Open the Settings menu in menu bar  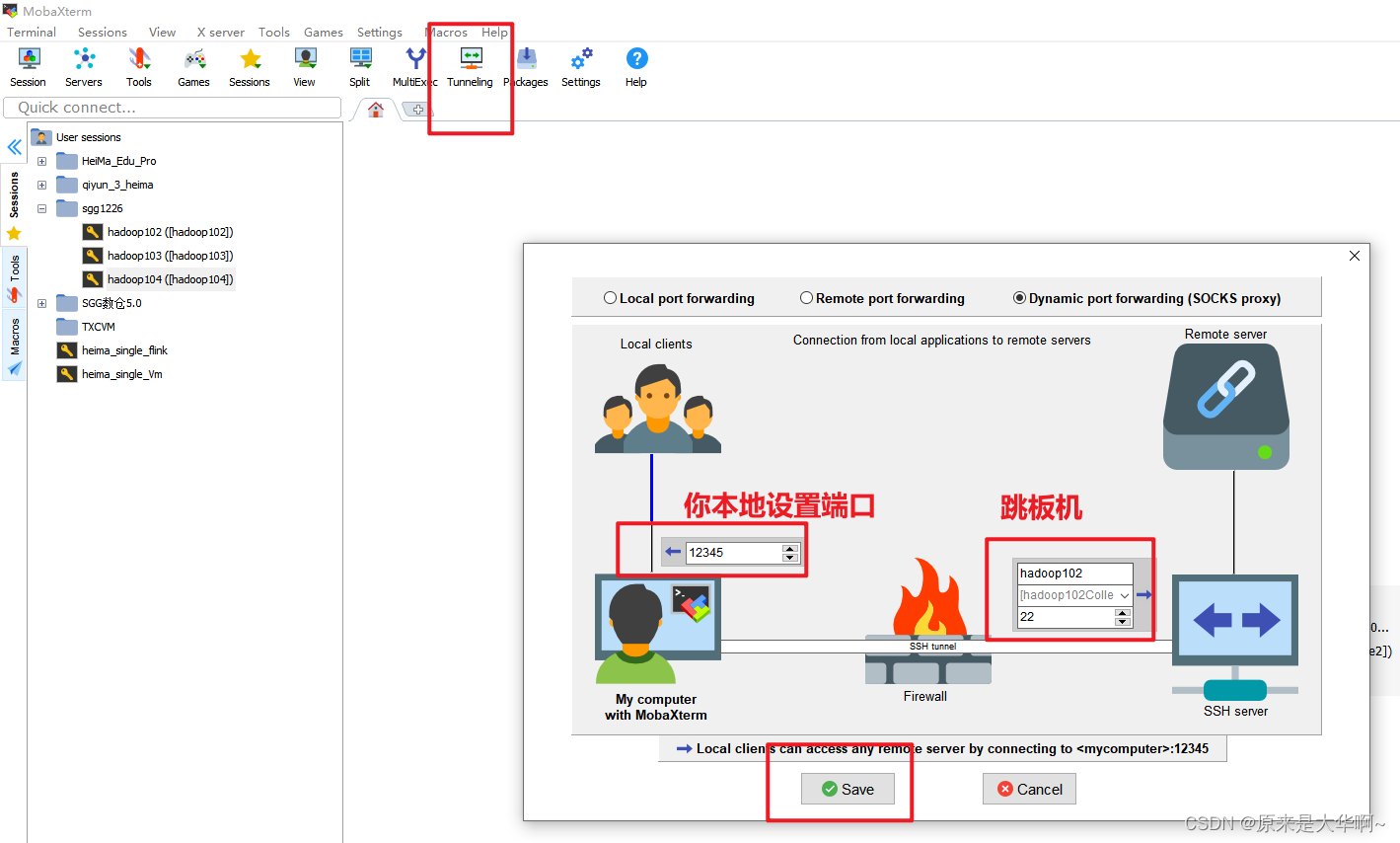(380, 32)
